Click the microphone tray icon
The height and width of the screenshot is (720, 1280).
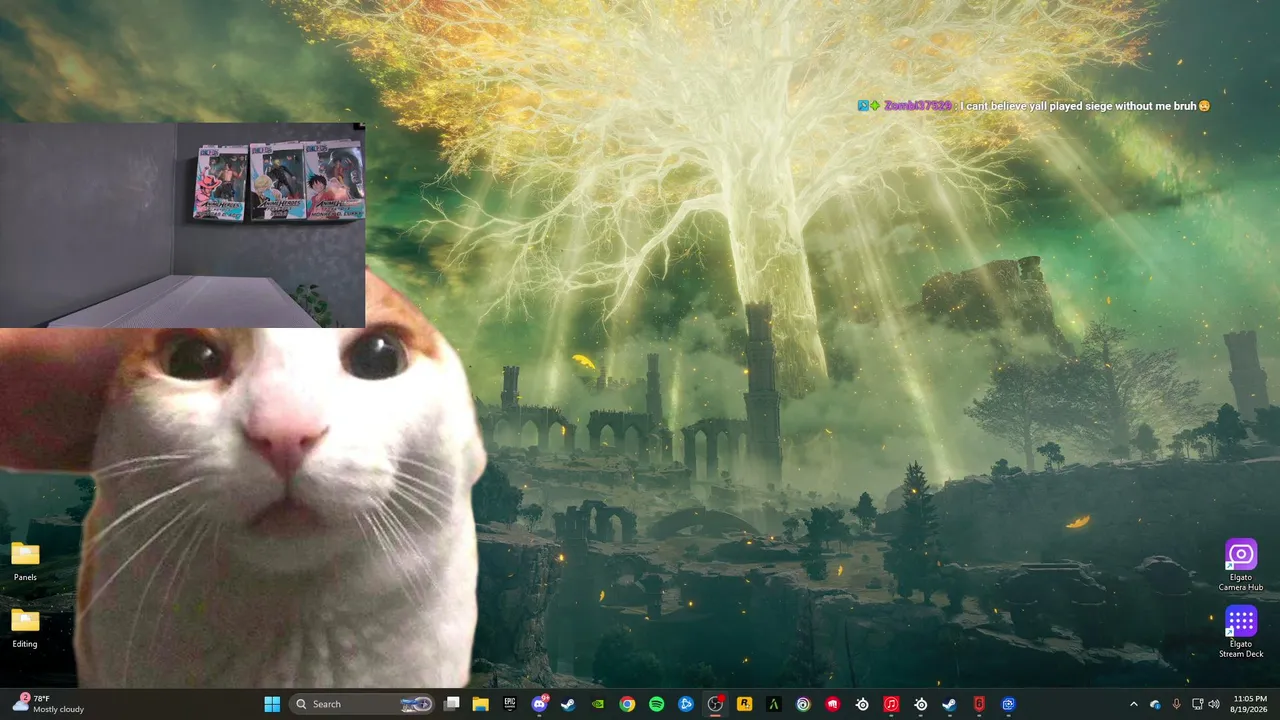point(1176,704)
